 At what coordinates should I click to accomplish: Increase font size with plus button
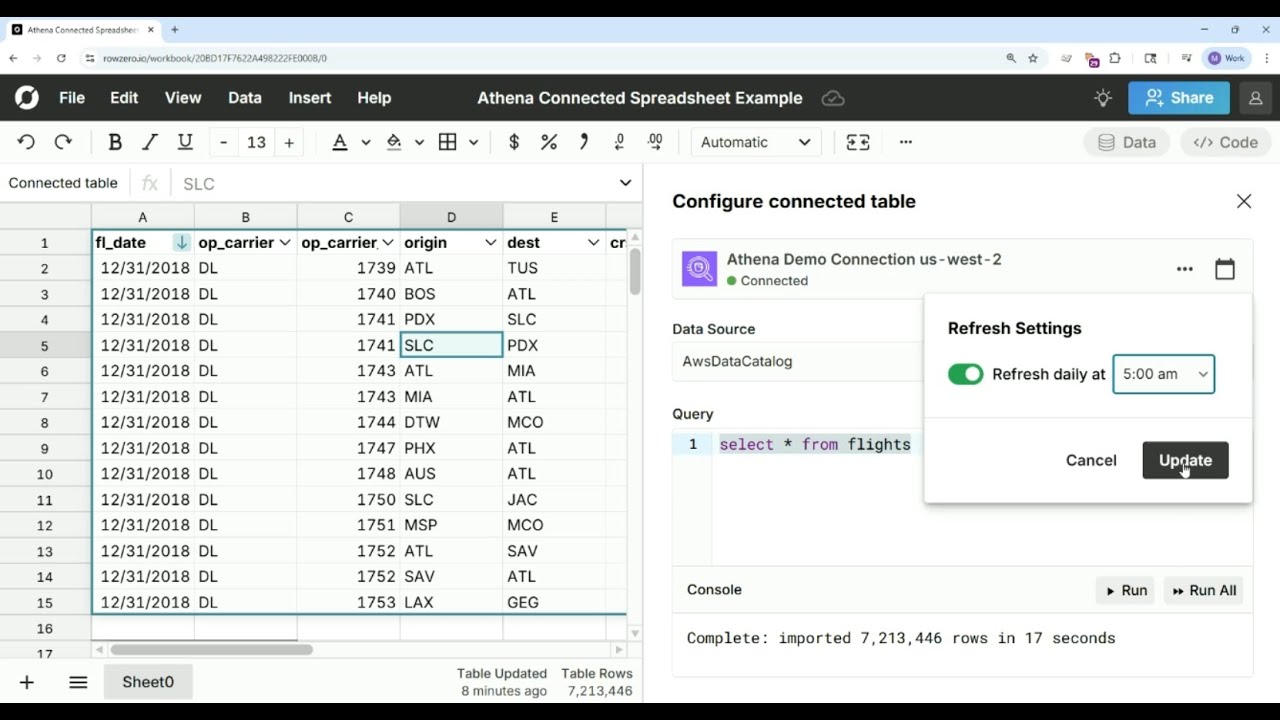tap(289, 142)
